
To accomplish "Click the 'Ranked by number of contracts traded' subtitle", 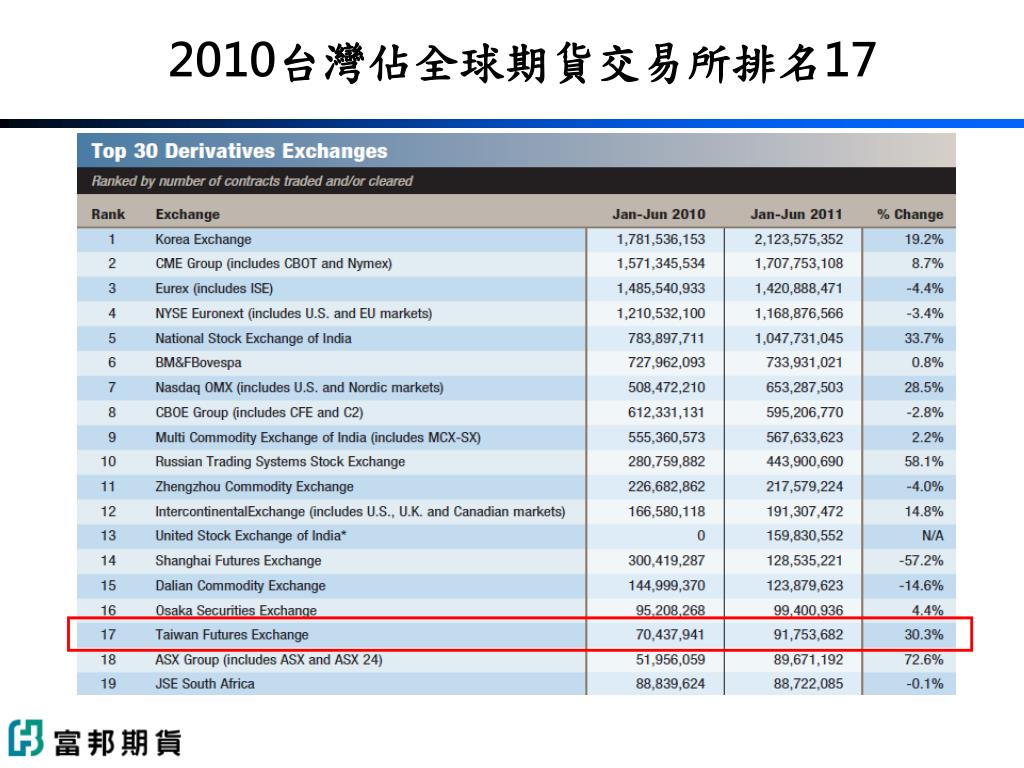I will (252, 181).
